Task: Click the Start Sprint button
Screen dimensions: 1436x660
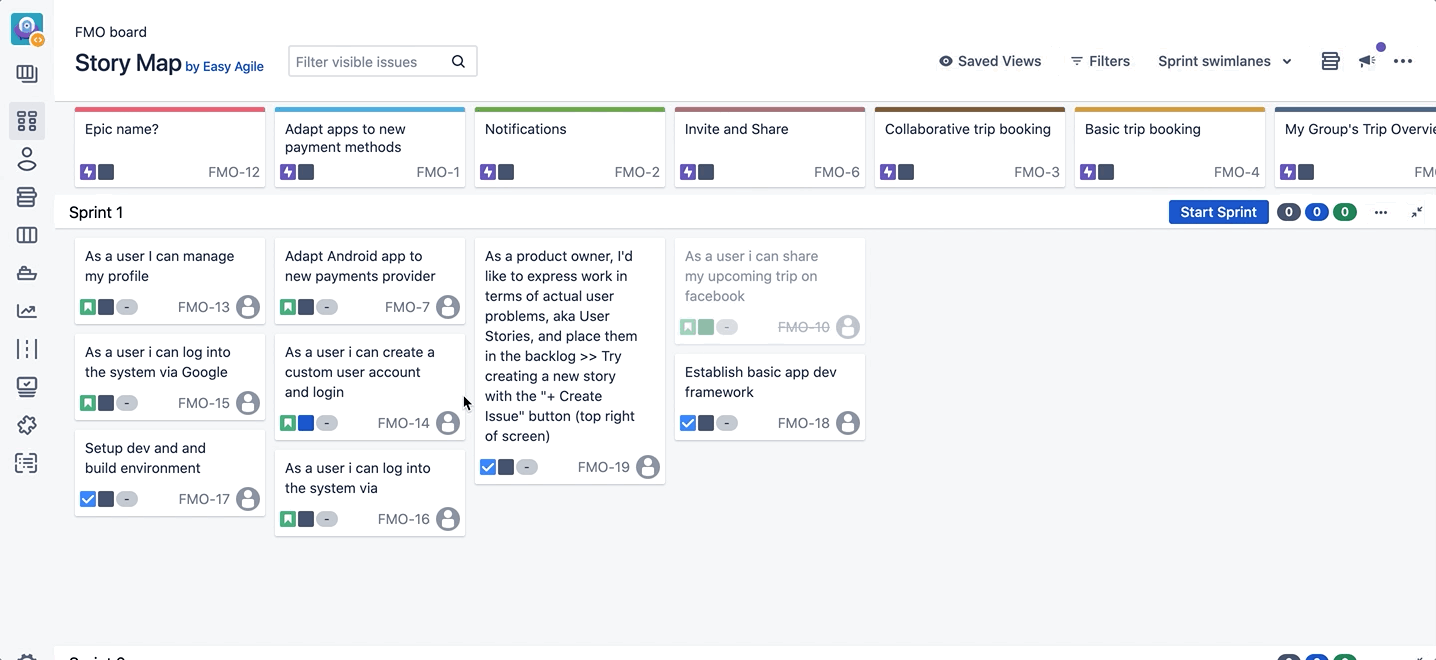Action: tap(1219, 212)
